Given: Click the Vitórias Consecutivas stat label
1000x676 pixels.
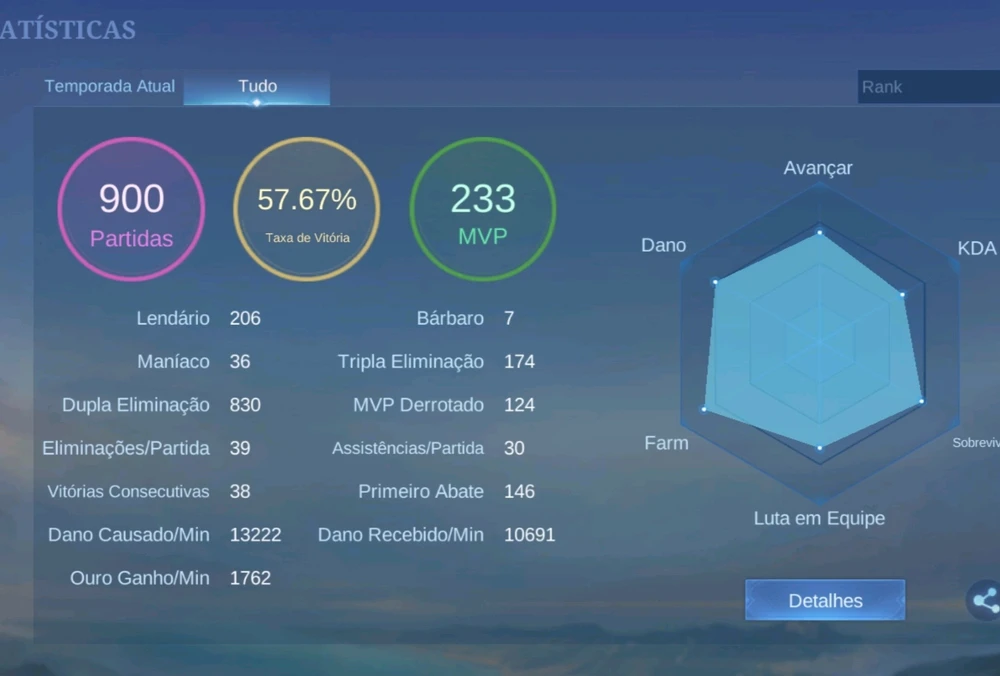Looking at the screenshot, I should point(128,491).
